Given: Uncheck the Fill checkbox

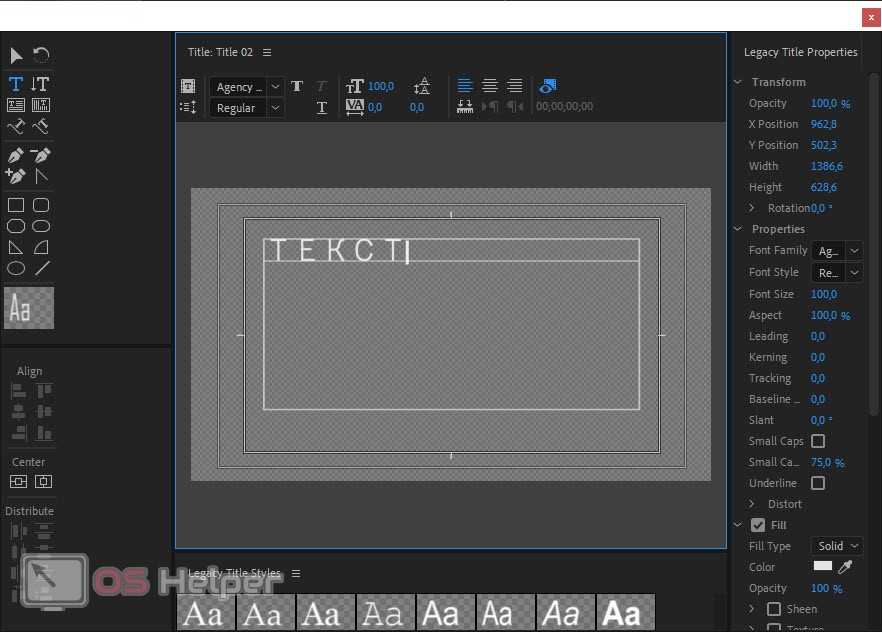Looking at the screenshot, I should point(758,525).
